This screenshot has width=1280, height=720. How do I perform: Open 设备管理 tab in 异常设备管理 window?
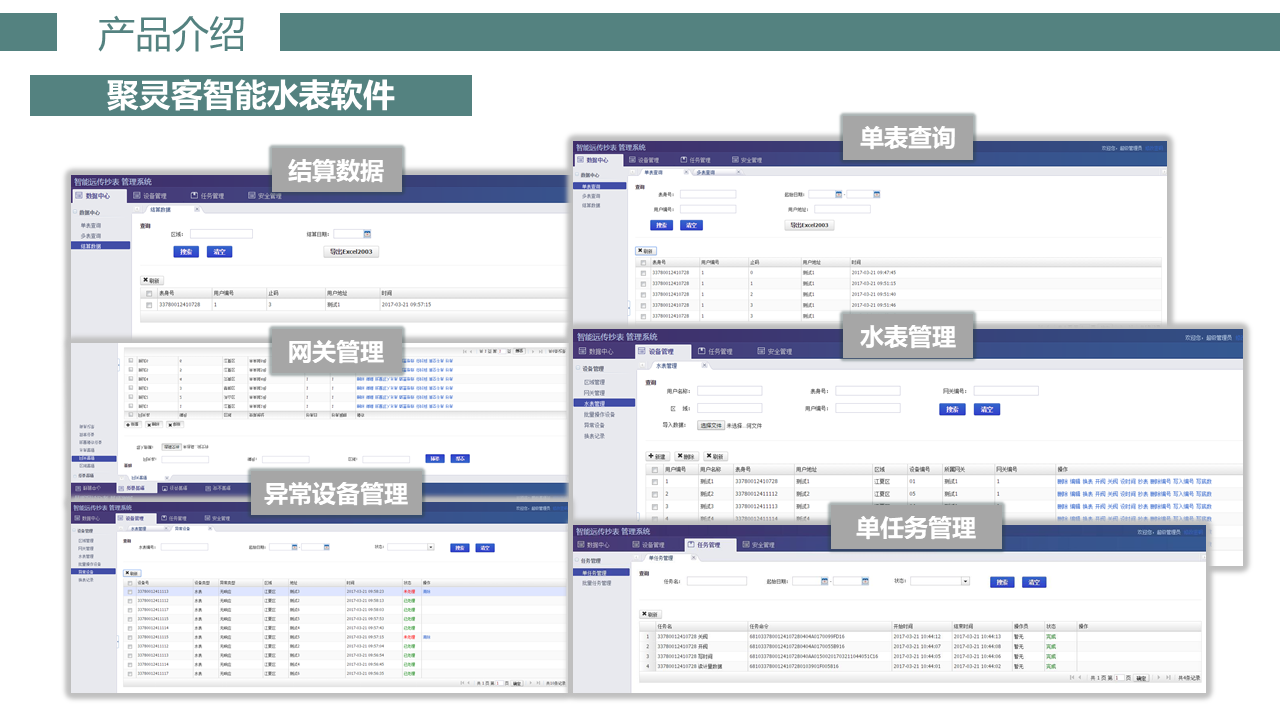[x=134, y=519]
